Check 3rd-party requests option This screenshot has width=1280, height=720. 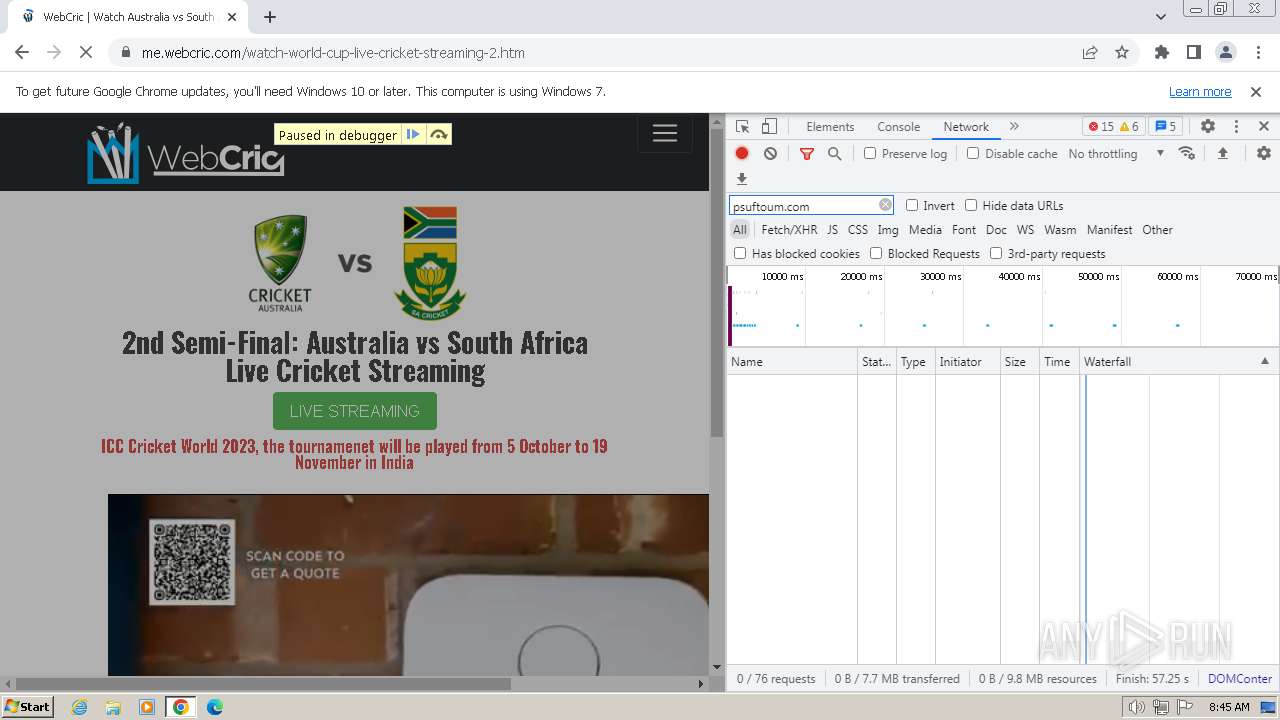coord(996,253)
